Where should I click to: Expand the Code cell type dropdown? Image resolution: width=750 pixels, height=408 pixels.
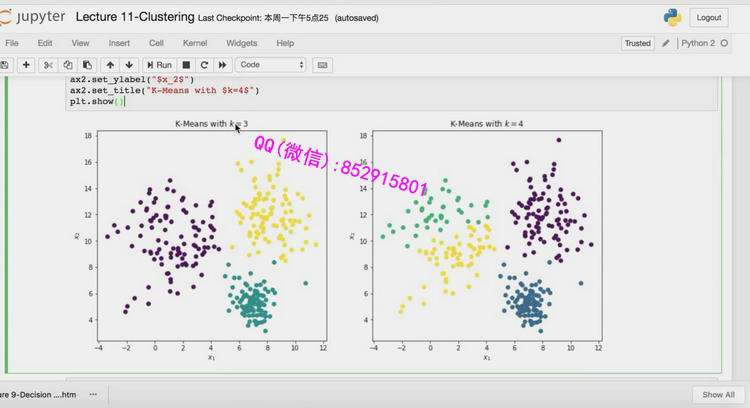click(271, 65)
